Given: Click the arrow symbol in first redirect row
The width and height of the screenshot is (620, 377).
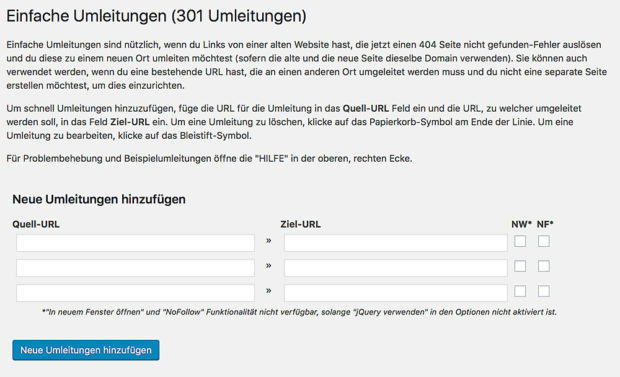Looking at the screenshot, I should tap(269, 241).
